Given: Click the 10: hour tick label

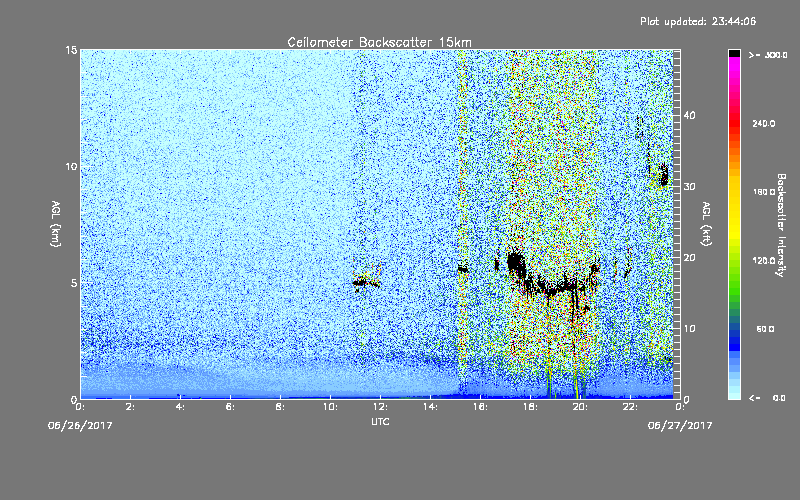Looking at the screenshot, I should (x=330, y=407).
